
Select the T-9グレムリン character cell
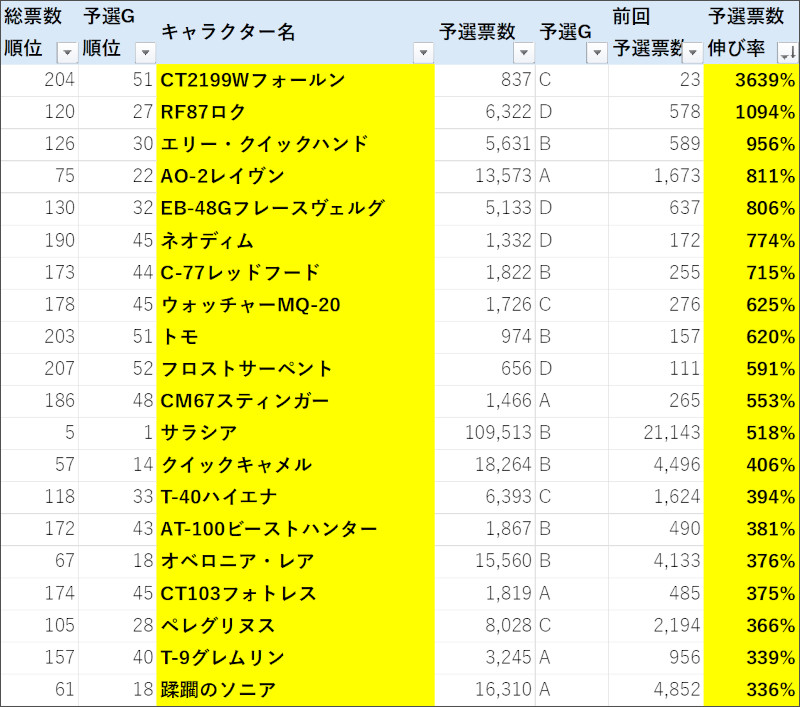295,657
